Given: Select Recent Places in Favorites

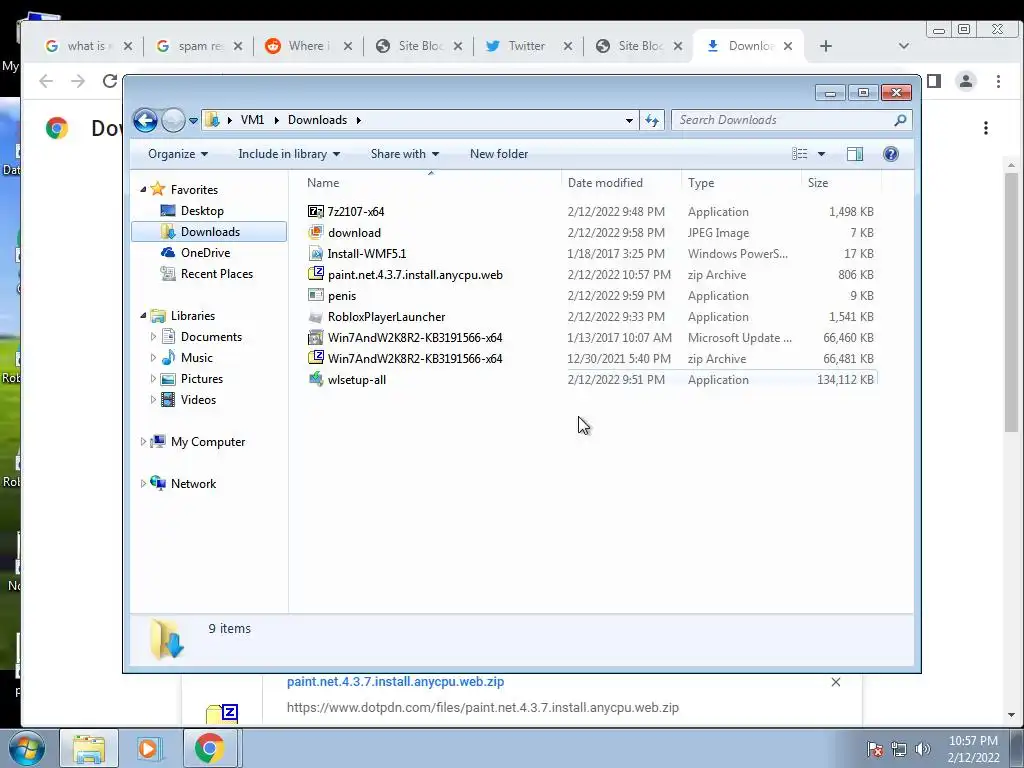Looking at the screenshot, I should 216,274.
